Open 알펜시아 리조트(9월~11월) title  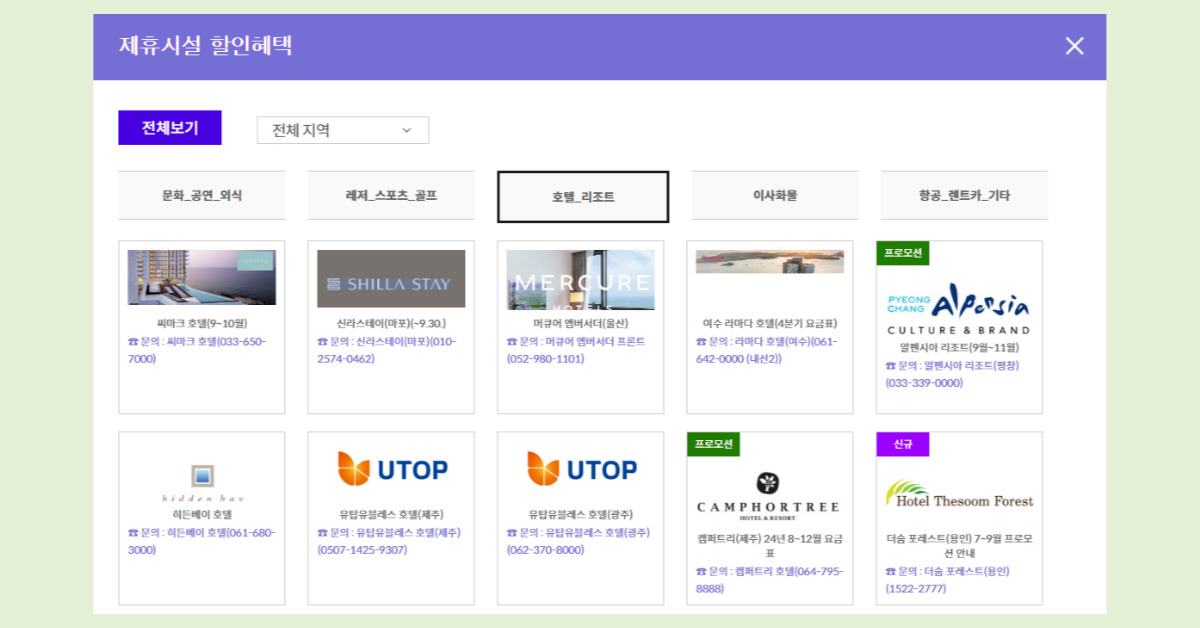[959, 347]
